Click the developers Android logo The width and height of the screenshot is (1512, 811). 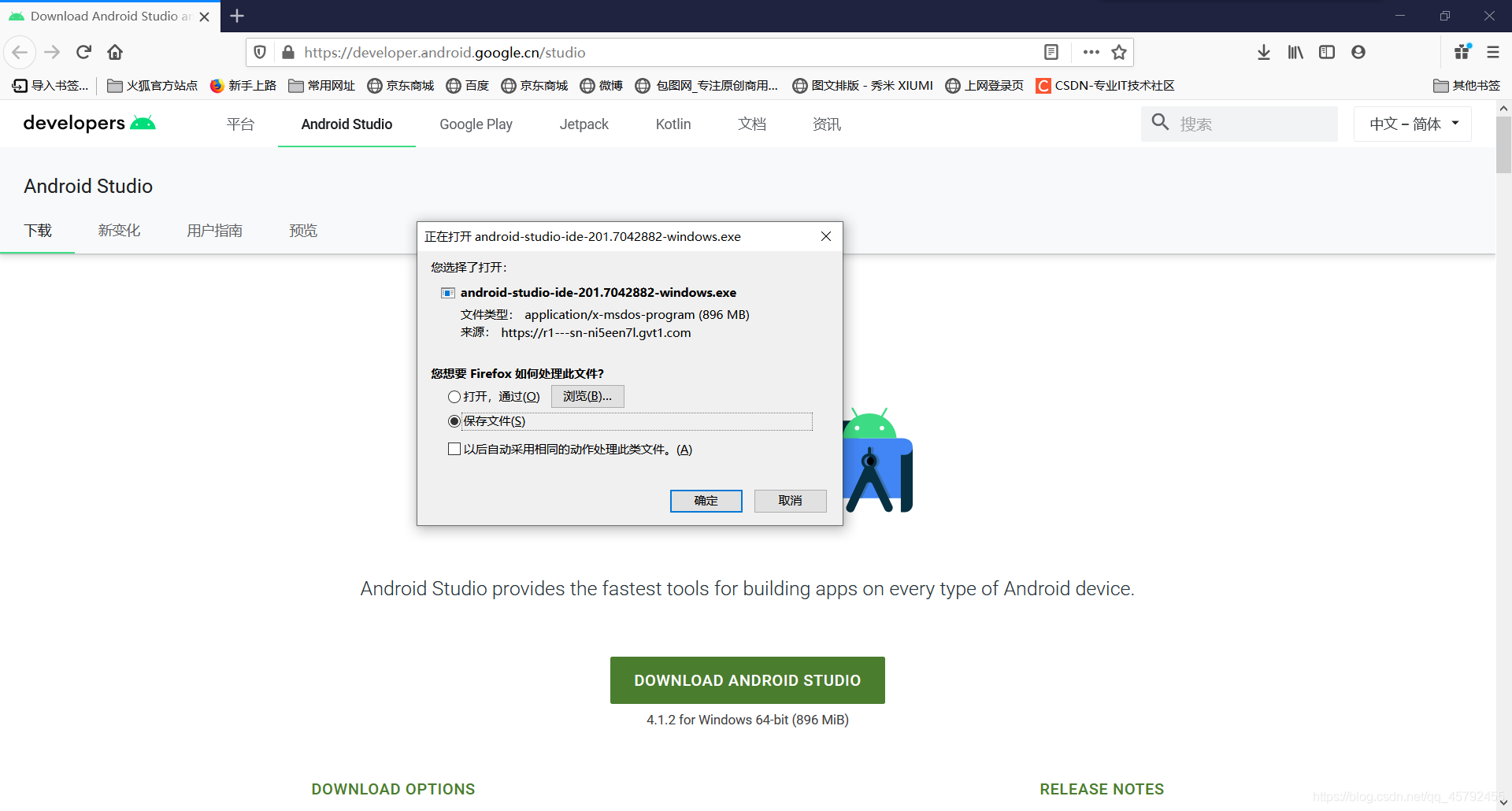[x=89, y=123]
